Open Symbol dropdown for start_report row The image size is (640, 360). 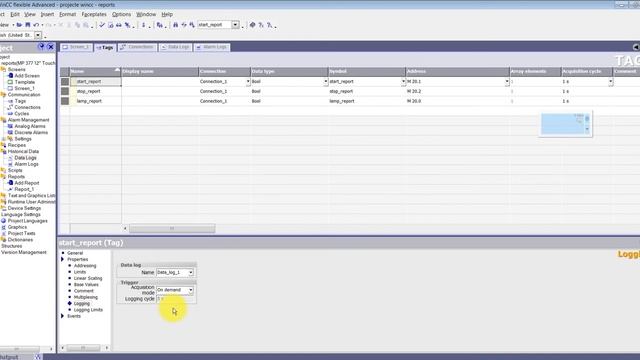[x=403, y=82]
